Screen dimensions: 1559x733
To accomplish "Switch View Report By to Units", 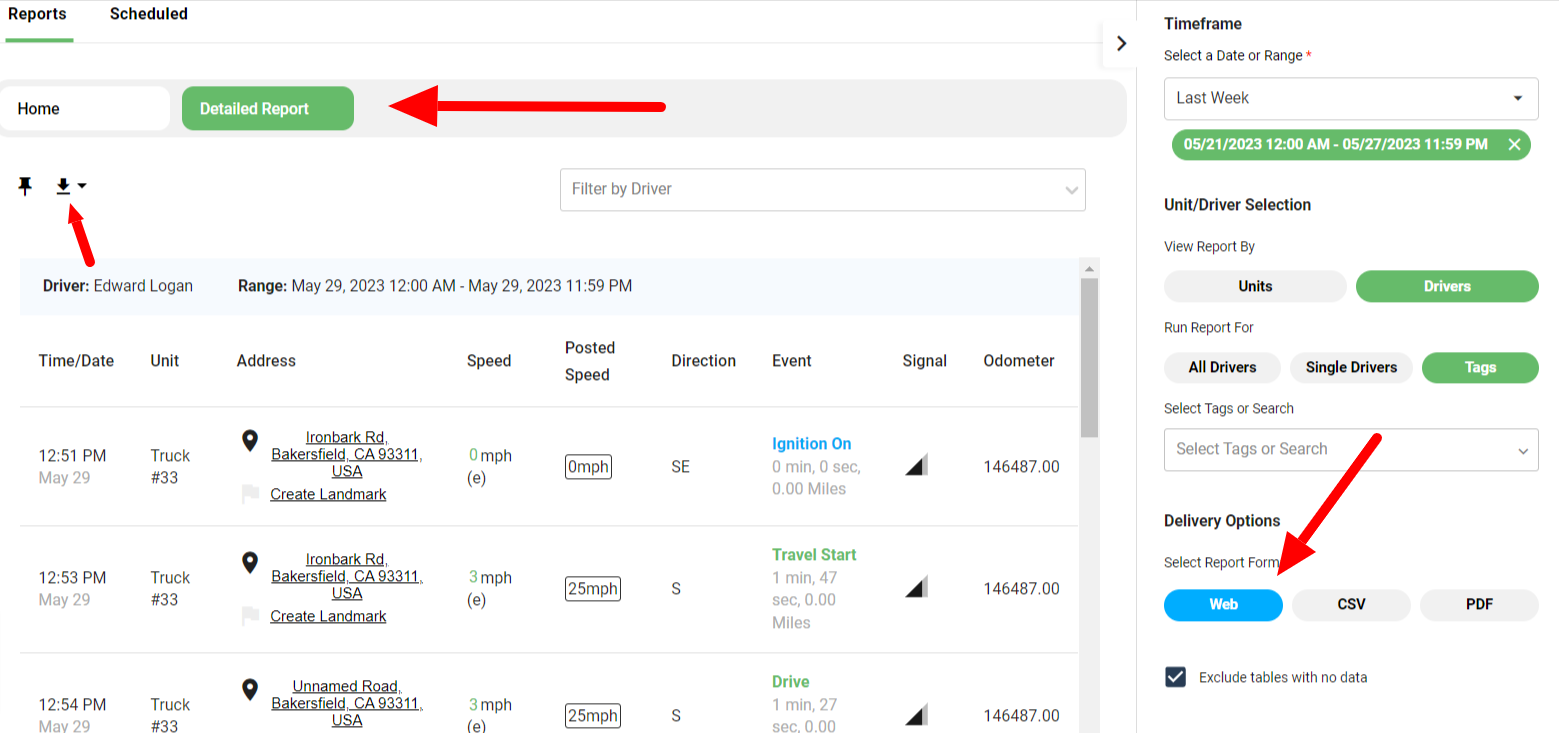I will [1254, 286].
